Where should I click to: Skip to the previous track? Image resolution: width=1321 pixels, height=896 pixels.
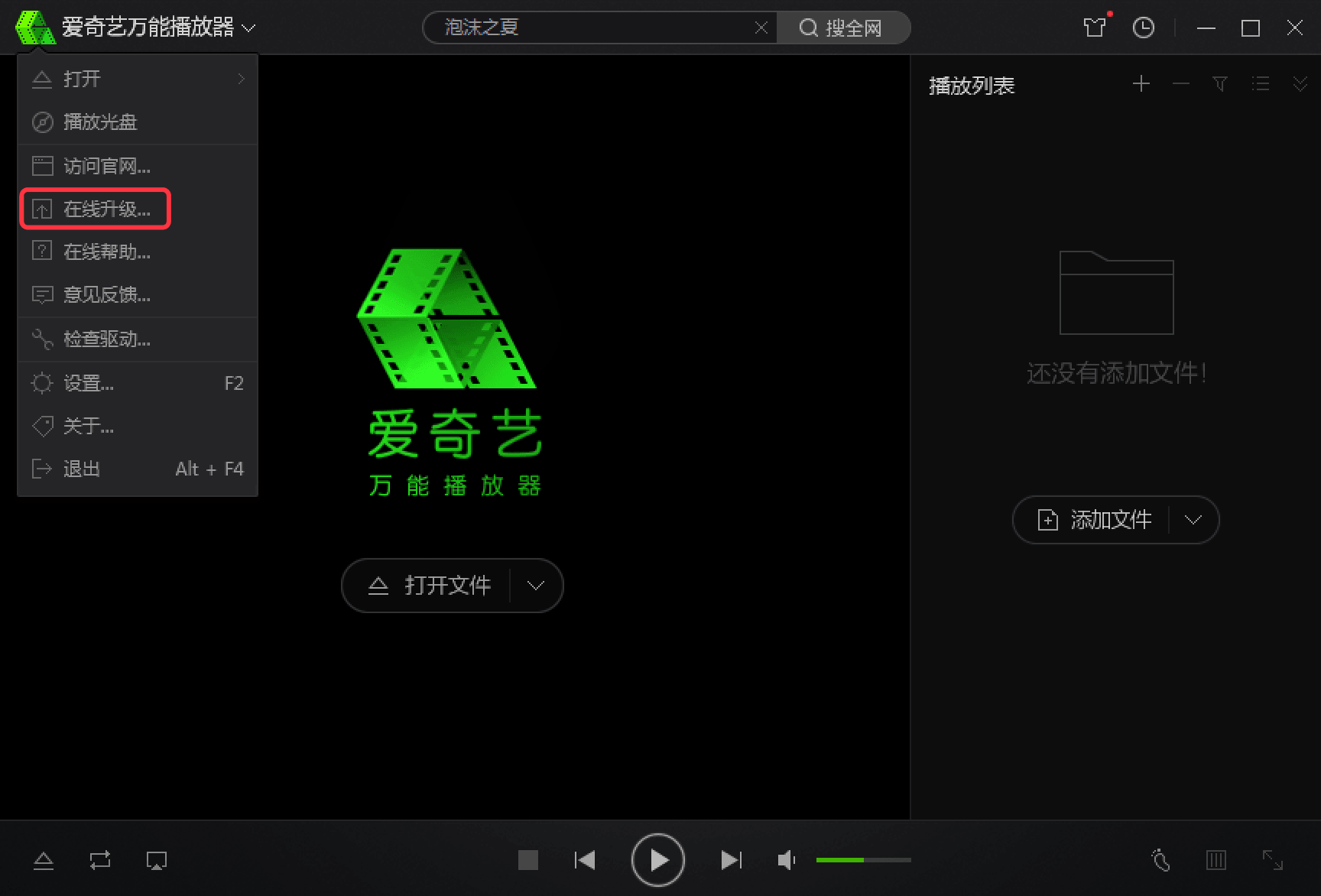click(585, 860)
